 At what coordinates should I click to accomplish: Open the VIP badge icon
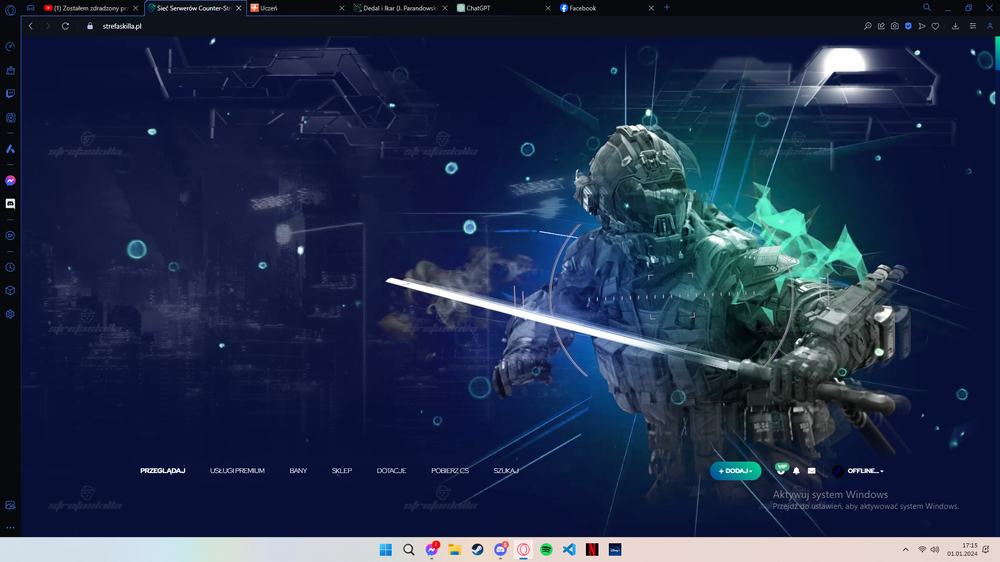click(781, 469)
